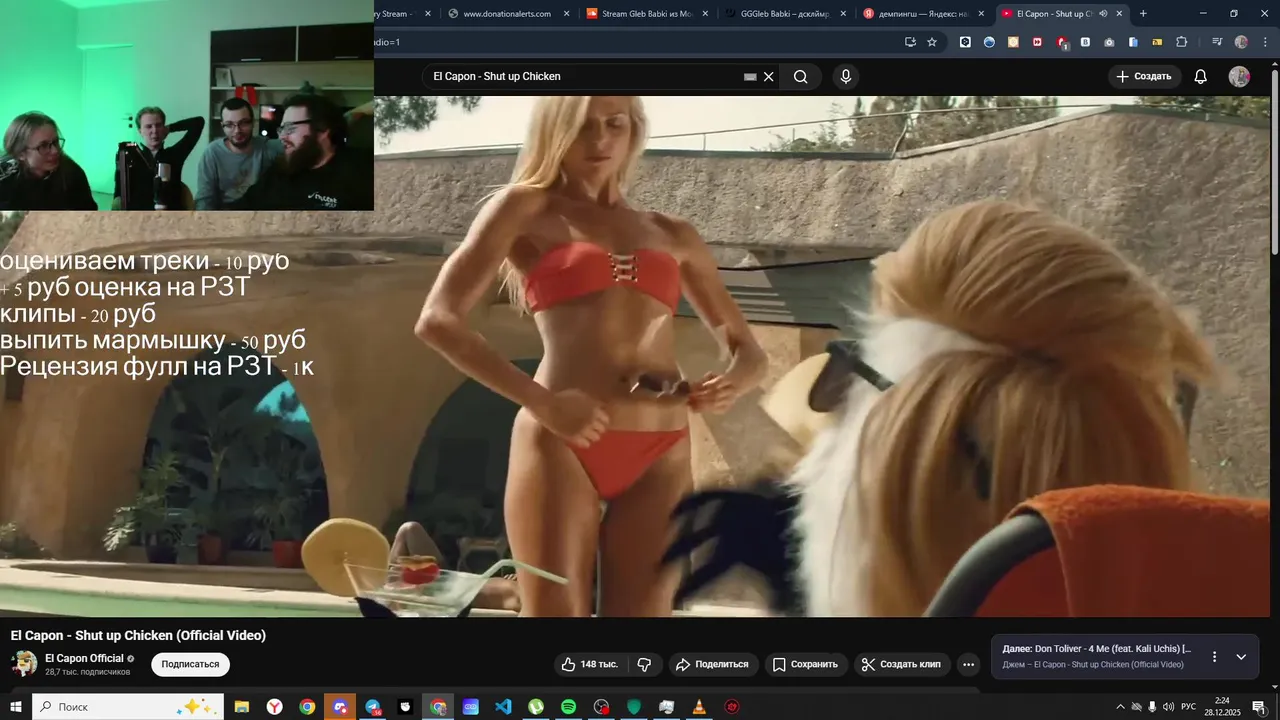Open the media control music-note icon
This screenshot has height=720, width=1280.
(1217, 42)
